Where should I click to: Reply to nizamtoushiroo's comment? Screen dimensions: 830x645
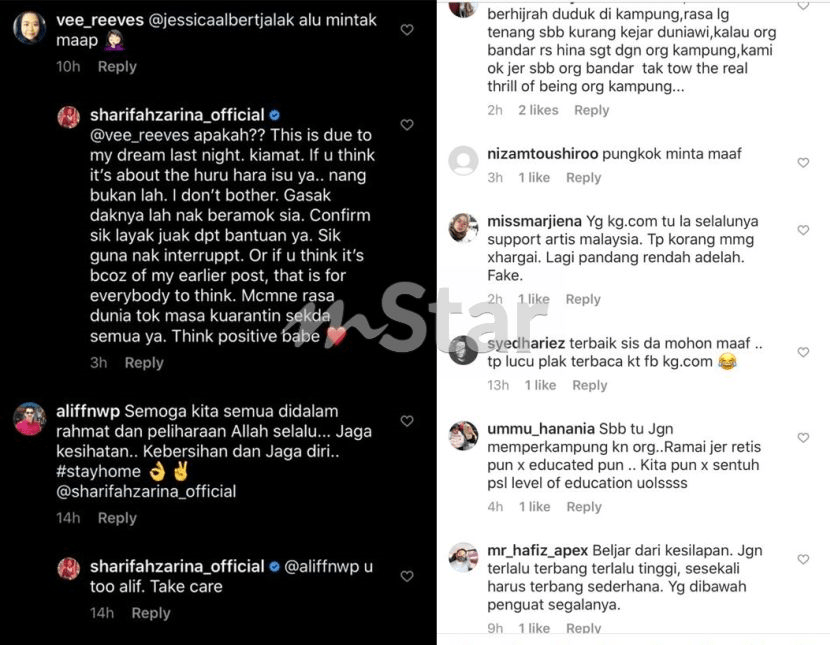[x=583, y=178]
